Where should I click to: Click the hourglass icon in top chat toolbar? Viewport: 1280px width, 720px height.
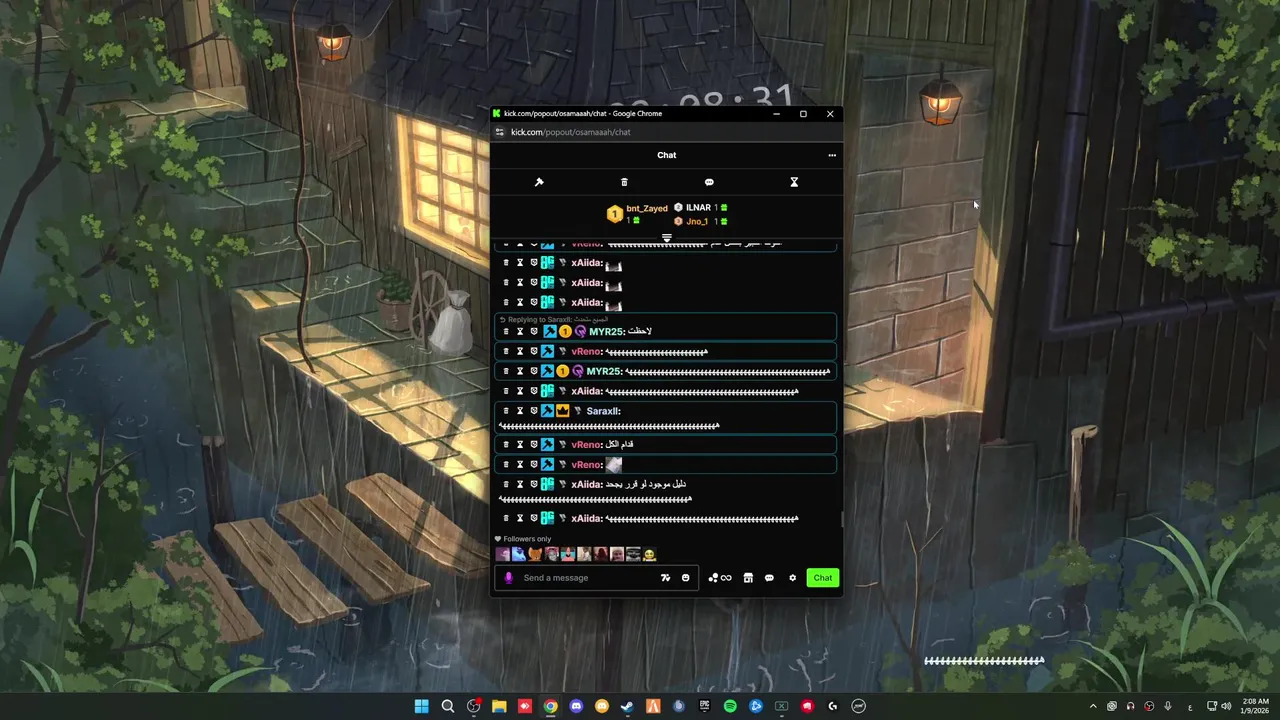(x=794, y=182)
